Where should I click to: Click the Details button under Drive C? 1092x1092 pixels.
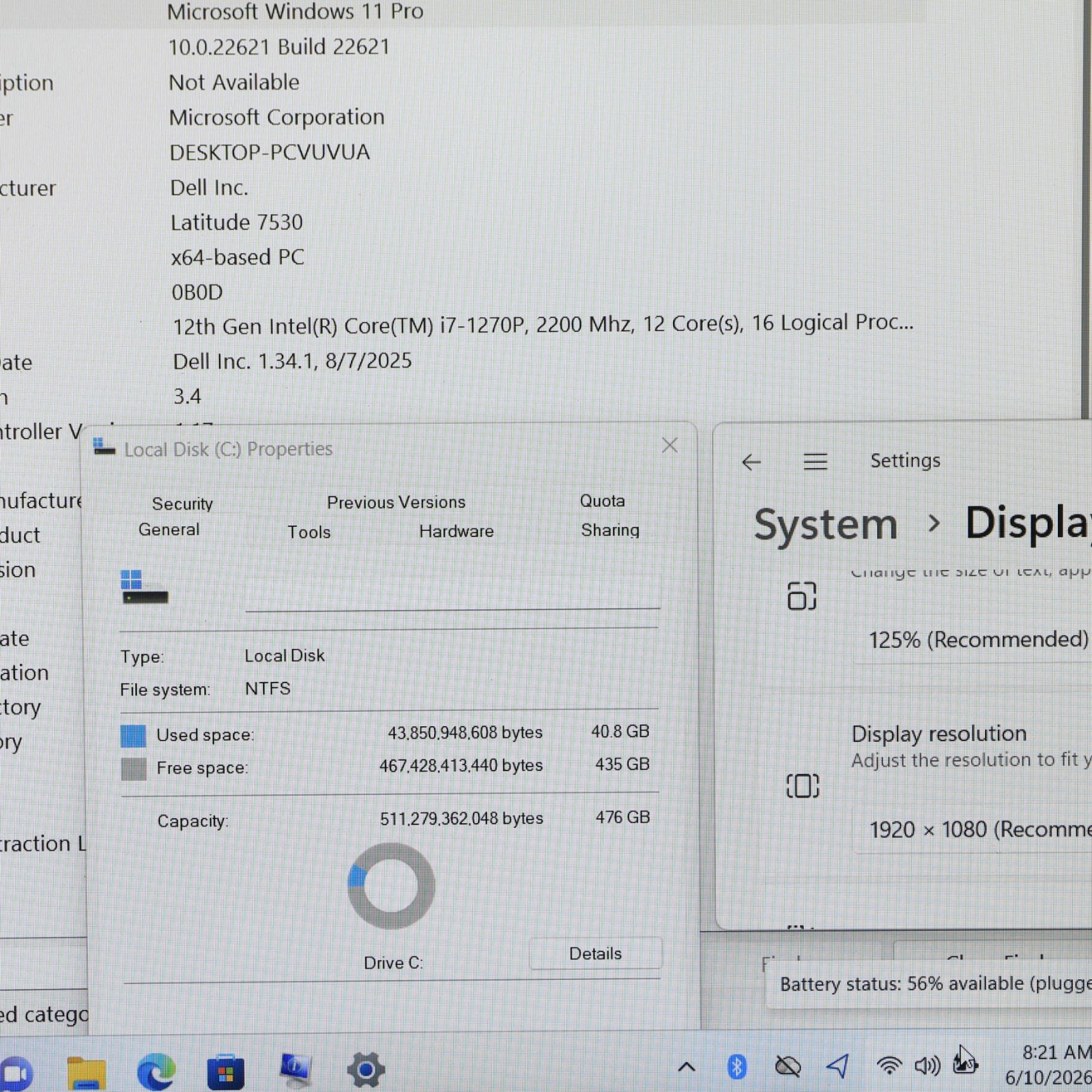pos(595,953)
